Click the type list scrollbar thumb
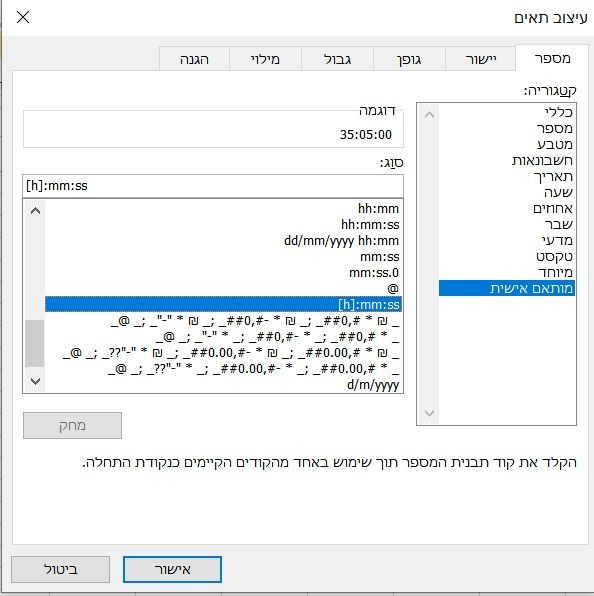Screen dimensions: 594x596 pos(35,343)
